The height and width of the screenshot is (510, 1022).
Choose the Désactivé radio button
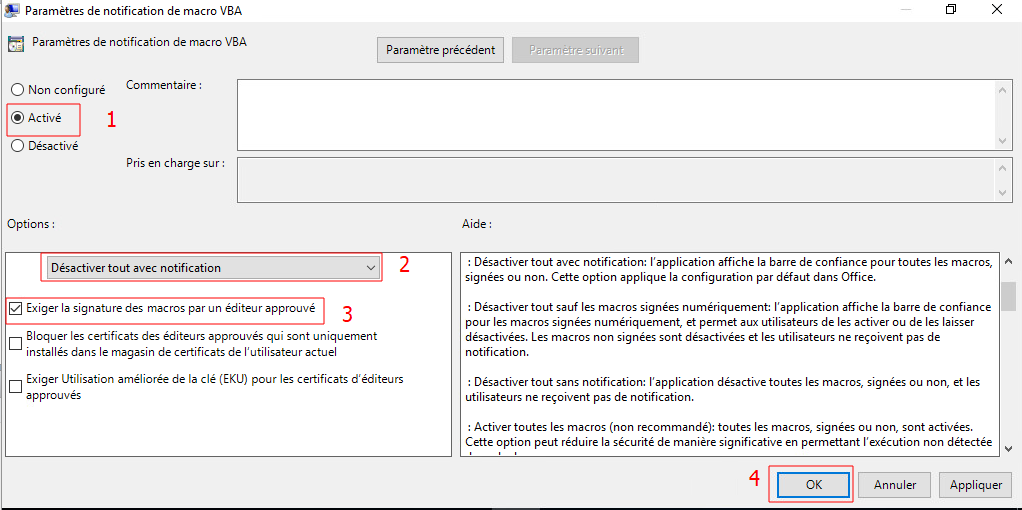pos(18,146)
